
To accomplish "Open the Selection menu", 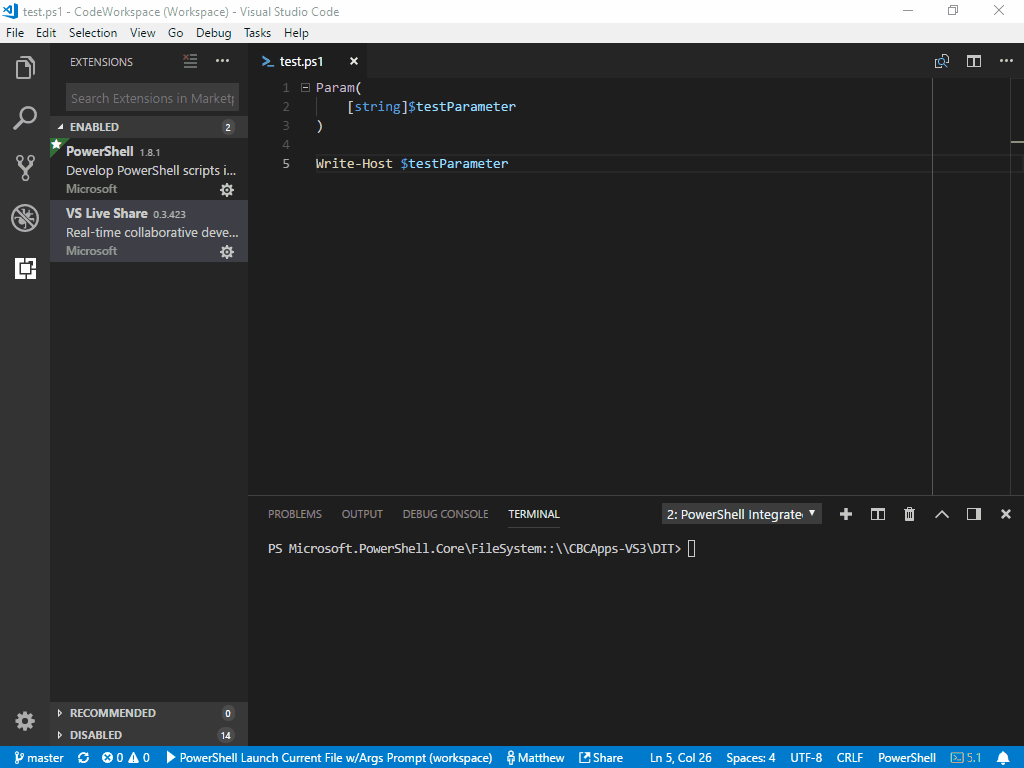I will tap(93, 33).
